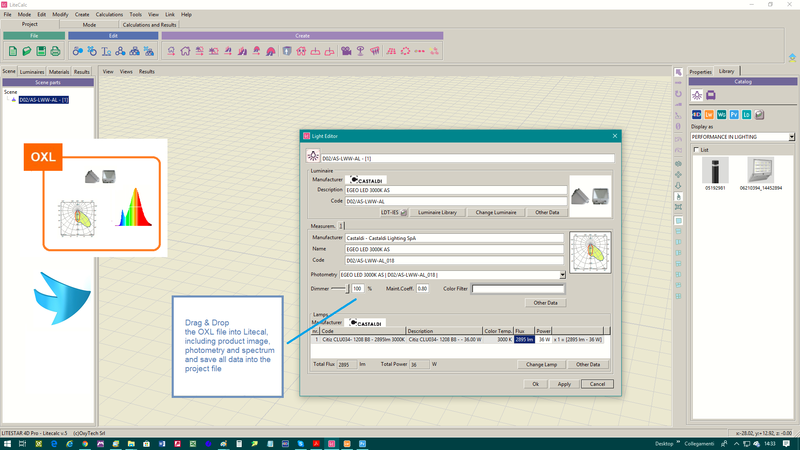The image size is (800, 450).
Task: Switch to Calculations and Results tab
Action: tap(149, 24)
